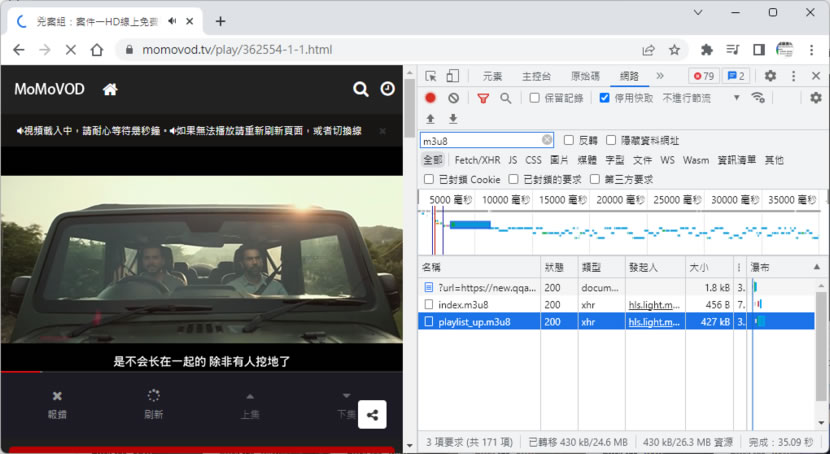Select DevTools inspect element tool
Image resolution: width=830 pixels, height=454 pixels.
(x=431, y=76)
